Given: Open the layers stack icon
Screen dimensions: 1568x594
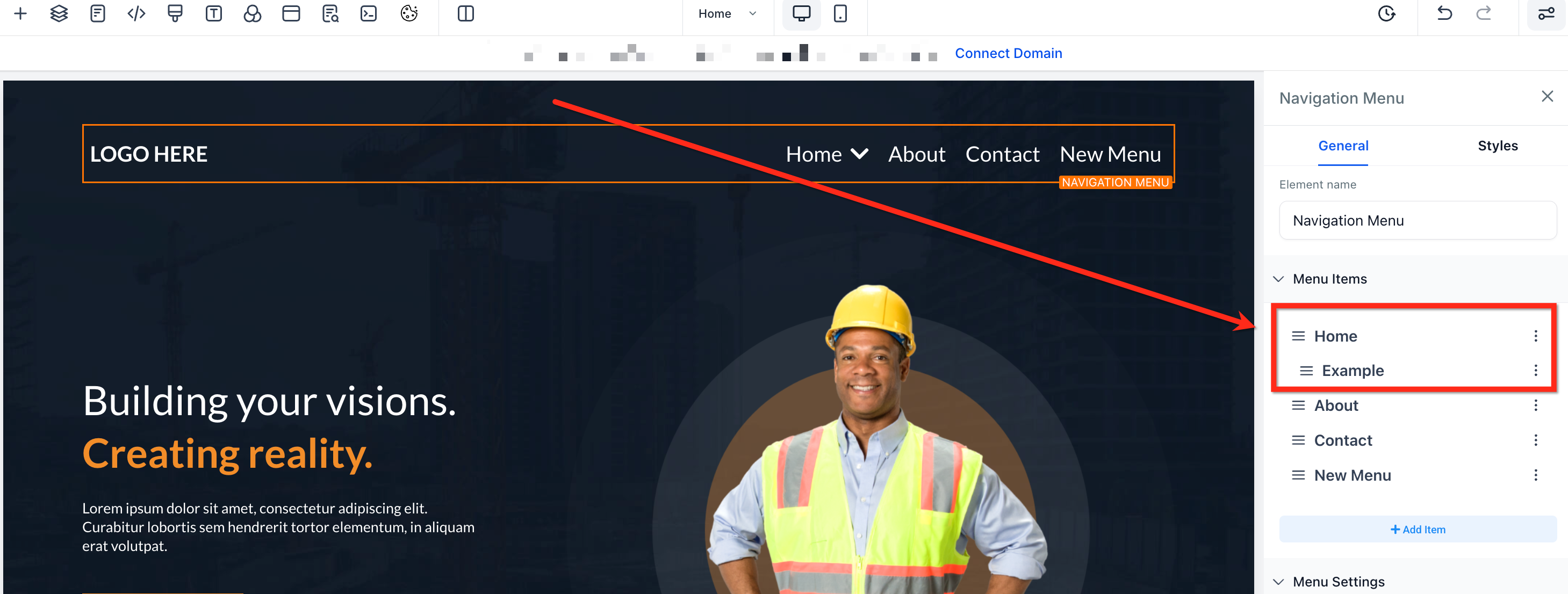Looking at the screenshot, I should (x=59, y=13).
